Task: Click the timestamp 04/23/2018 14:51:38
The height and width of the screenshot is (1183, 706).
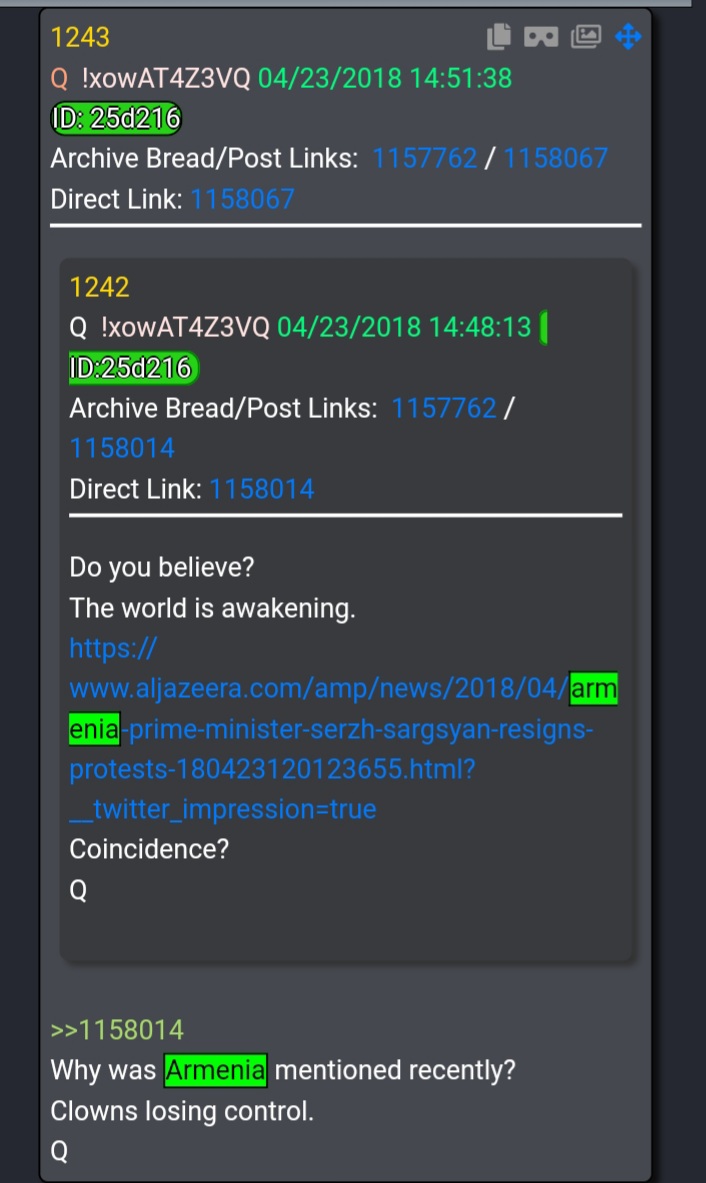Action: click(385, 78)
